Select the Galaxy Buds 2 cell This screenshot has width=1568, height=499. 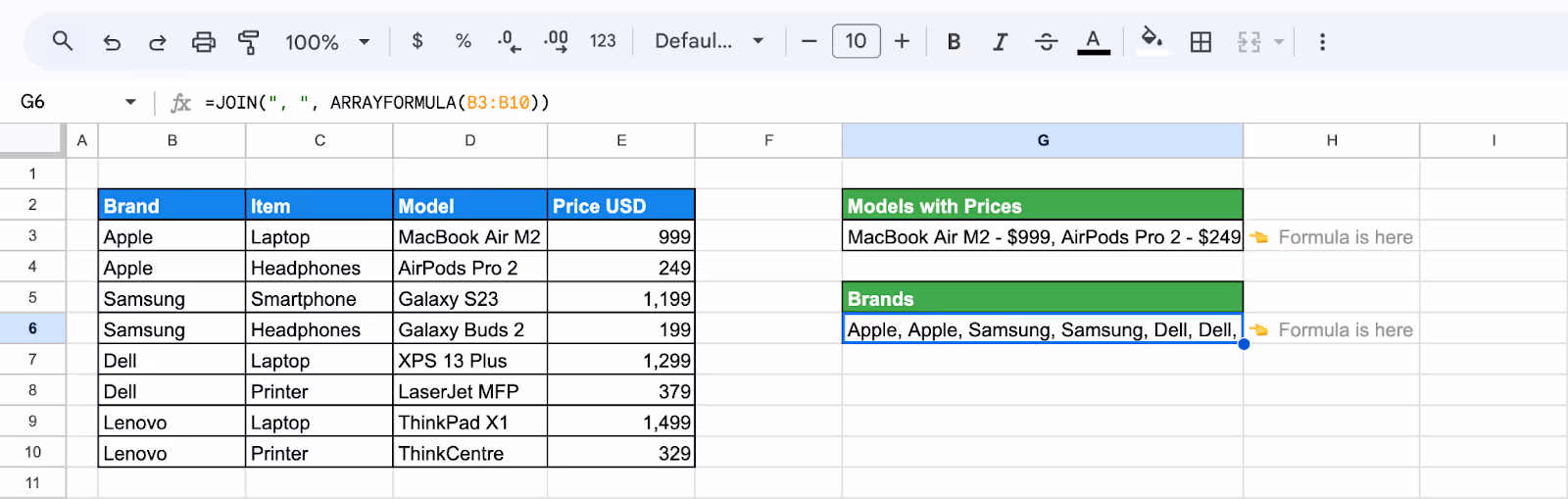470,329
